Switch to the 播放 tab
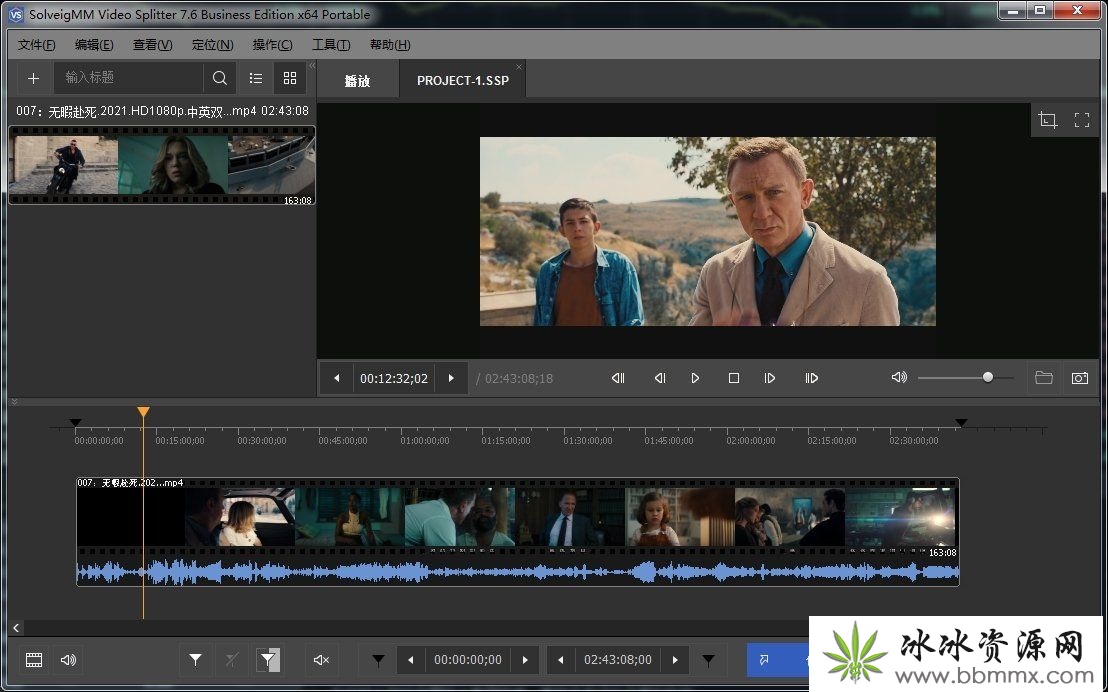This screenshot has width=1108, height=692. click(x=358, y=81)
